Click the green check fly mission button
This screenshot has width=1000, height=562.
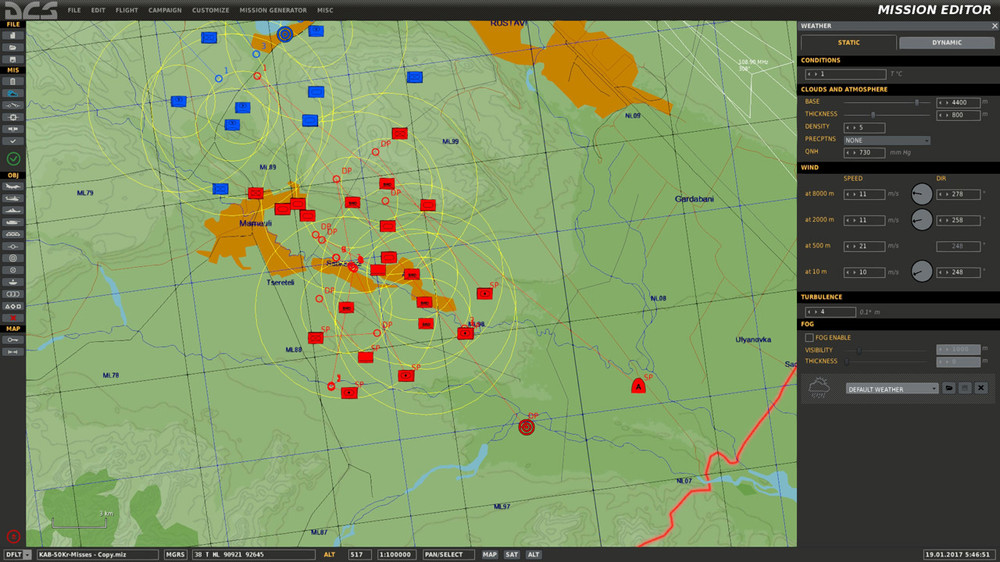click(13, 158)
